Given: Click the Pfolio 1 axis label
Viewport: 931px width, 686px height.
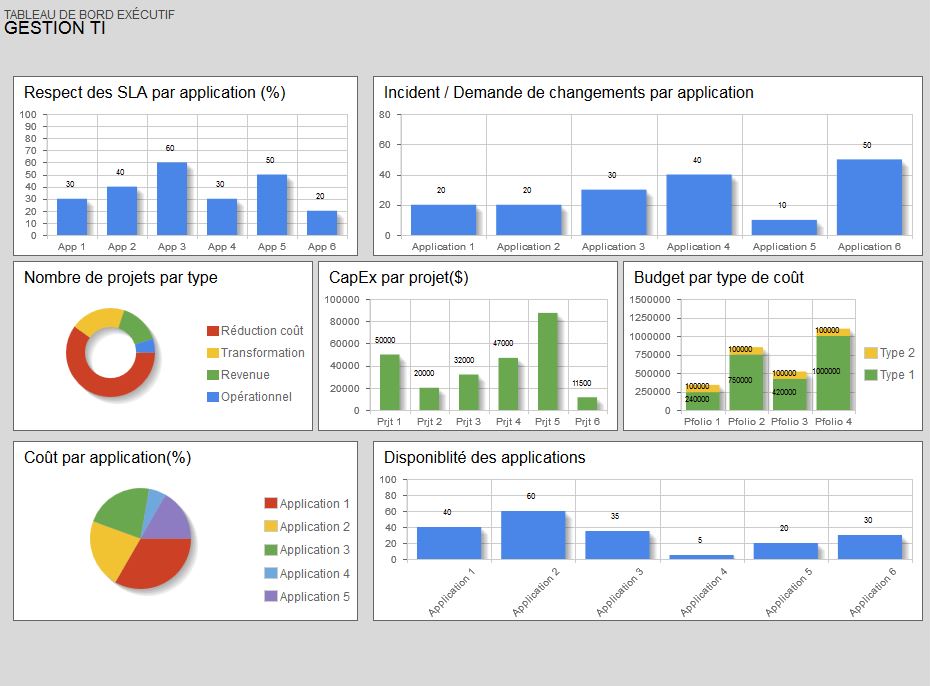Looking at the screenshot, I should (x=702, y=422).
